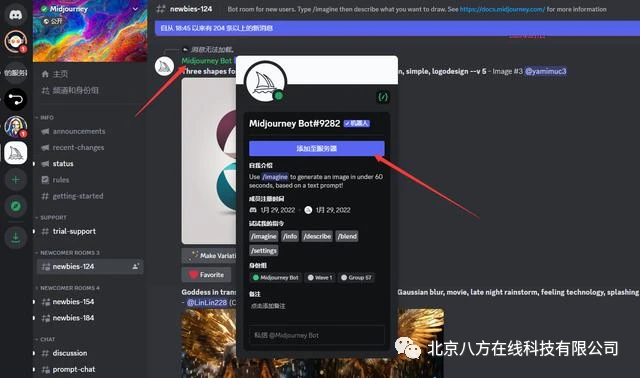Image resolution: width=640 pixels, height=378 pixels.
Task: Click the blue add to server button
Action: (316, 149)
